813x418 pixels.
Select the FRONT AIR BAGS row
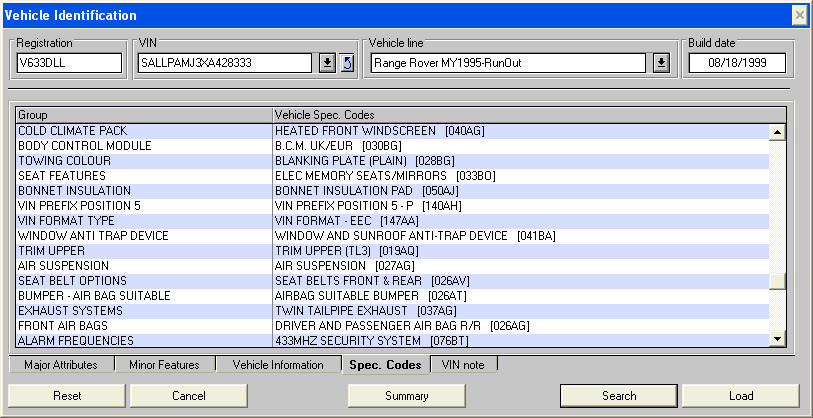tap(393, 326)
